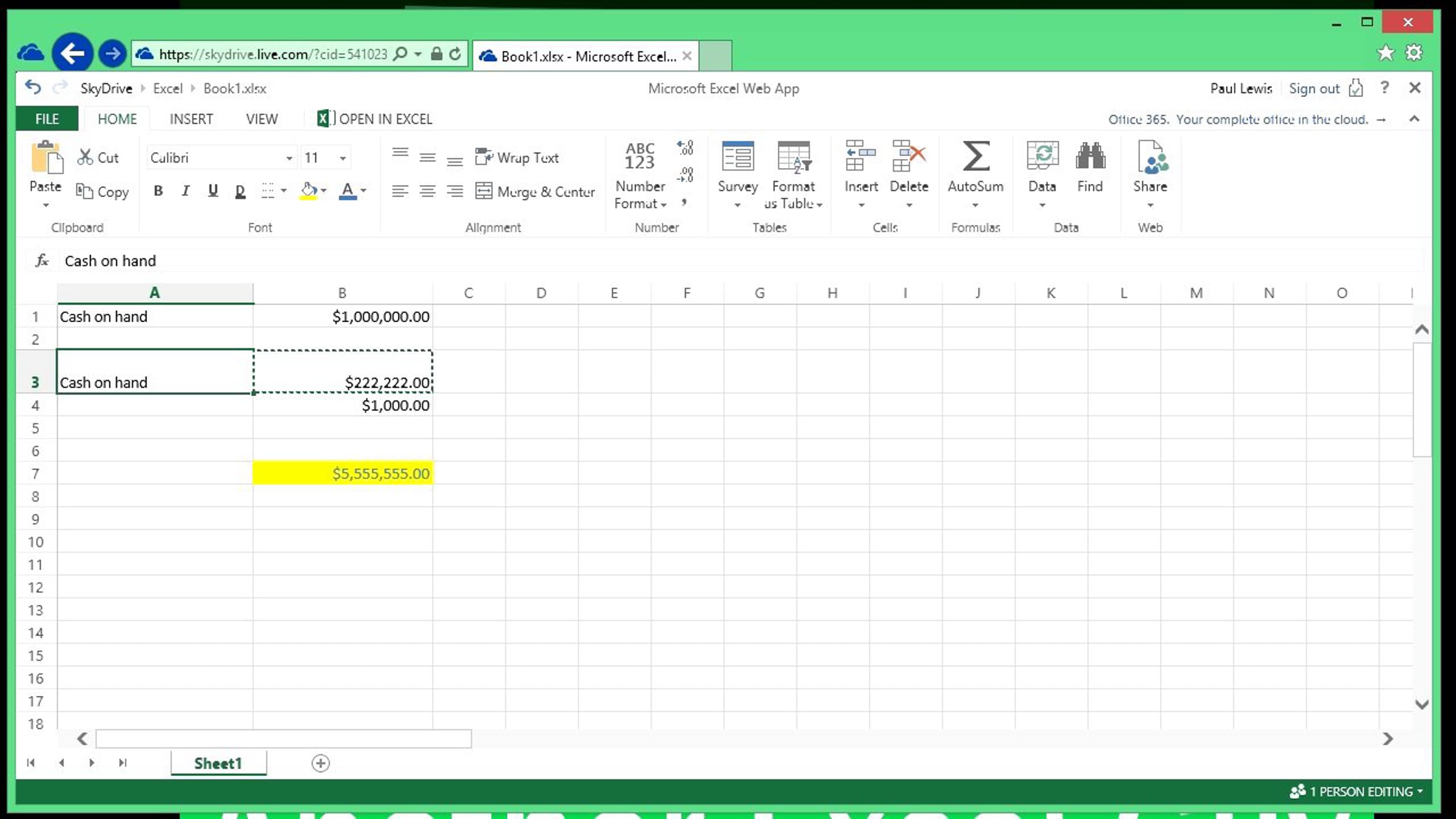Click the Cut scissors icon

[85, 157]
